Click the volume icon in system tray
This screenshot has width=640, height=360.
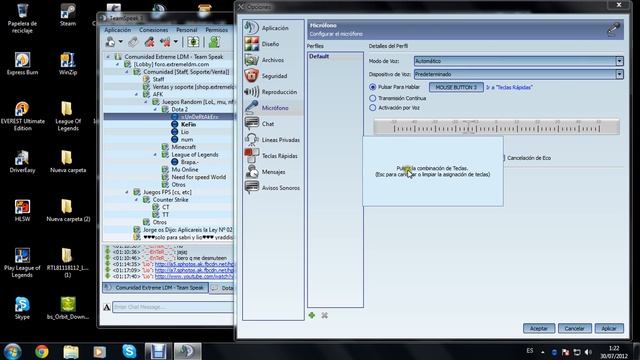(588, 352)
